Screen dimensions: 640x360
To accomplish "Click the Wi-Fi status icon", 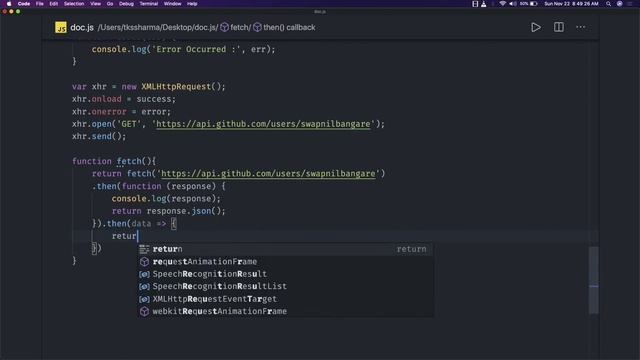I will (x=502, y=4).
